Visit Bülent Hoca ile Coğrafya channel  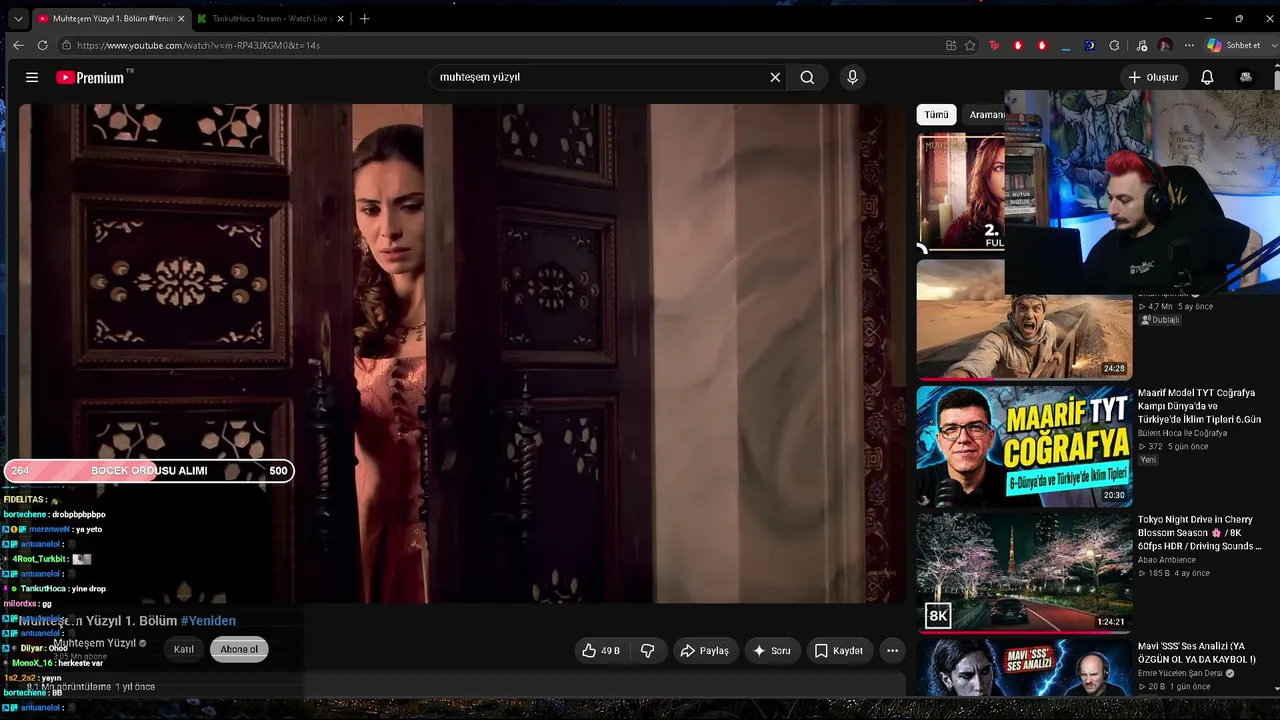(1182, 433)
